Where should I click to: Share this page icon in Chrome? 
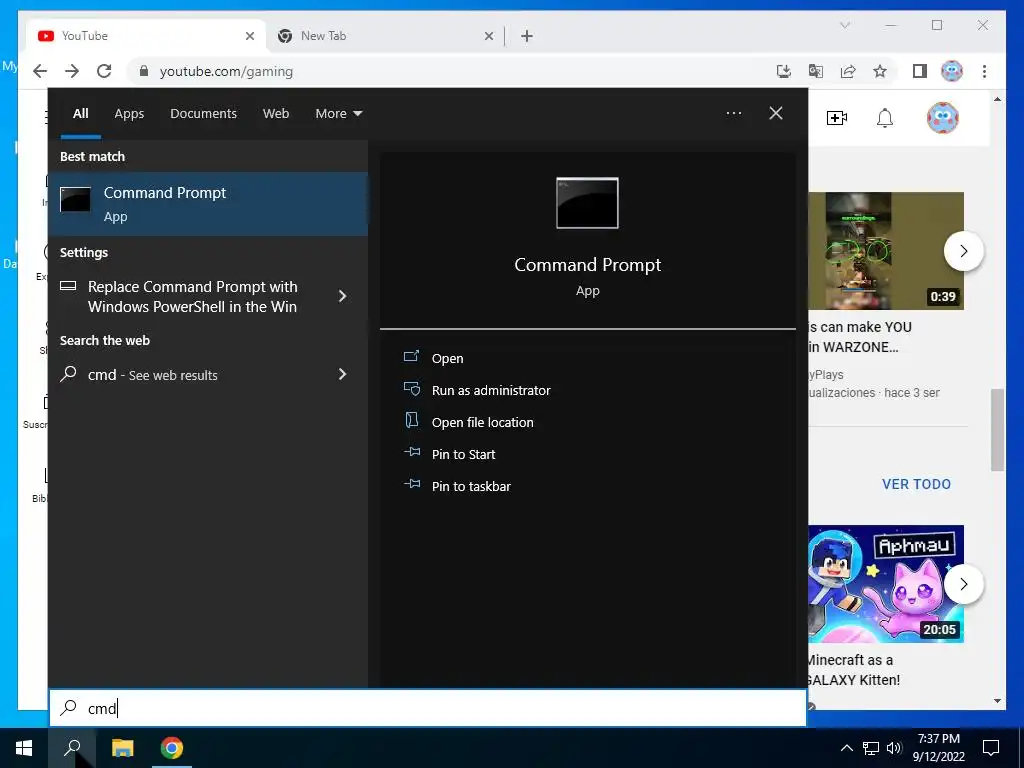(848, 71)
